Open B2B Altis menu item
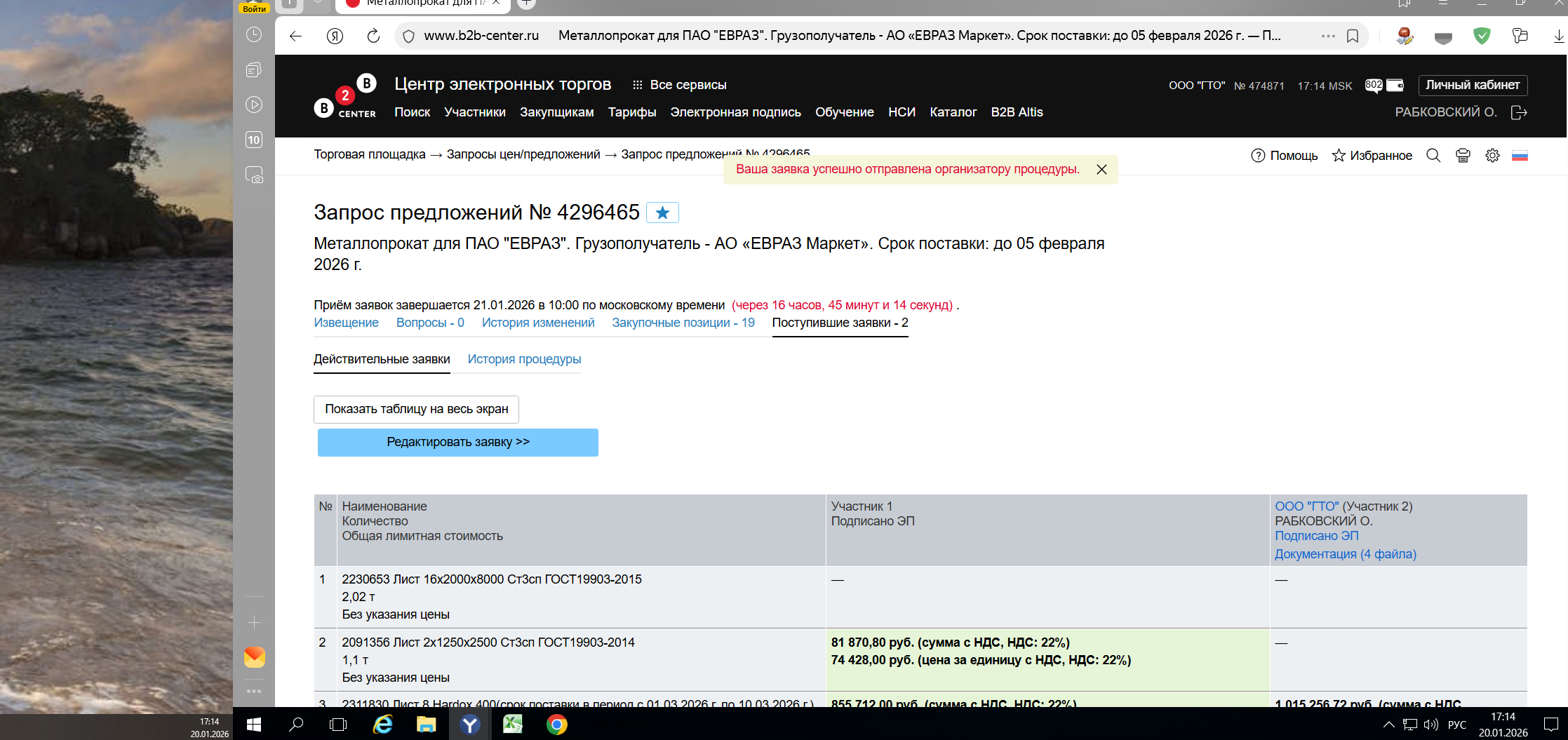This screenshot has width=1568, height=740. pyautogui.click(x=1017, y=112)
